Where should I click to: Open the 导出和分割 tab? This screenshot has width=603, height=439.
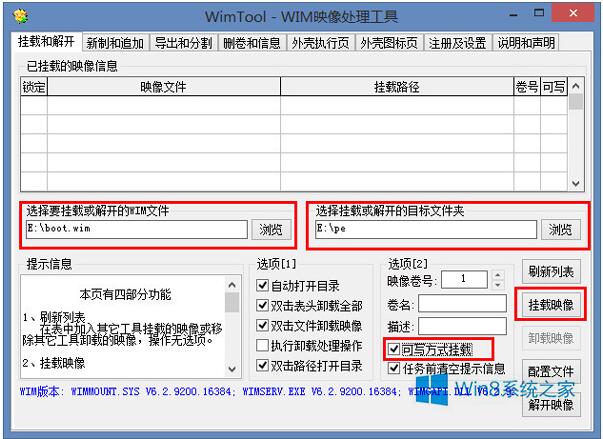click(183, 43)
